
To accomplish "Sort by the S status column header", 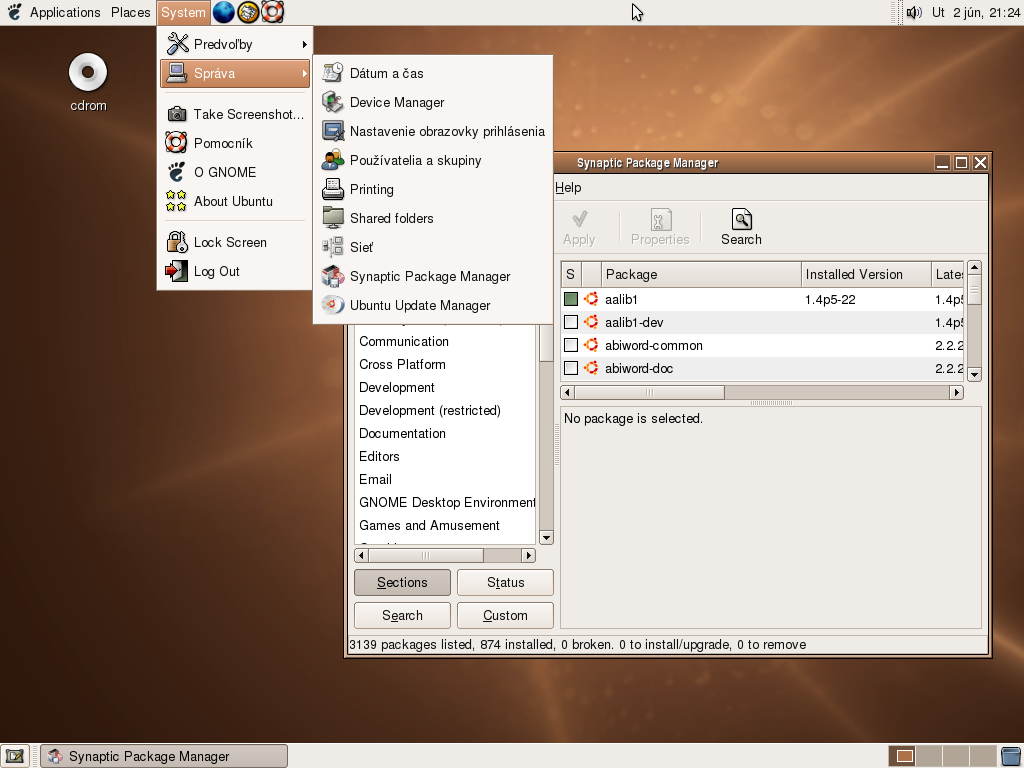I will coord(571,274).
